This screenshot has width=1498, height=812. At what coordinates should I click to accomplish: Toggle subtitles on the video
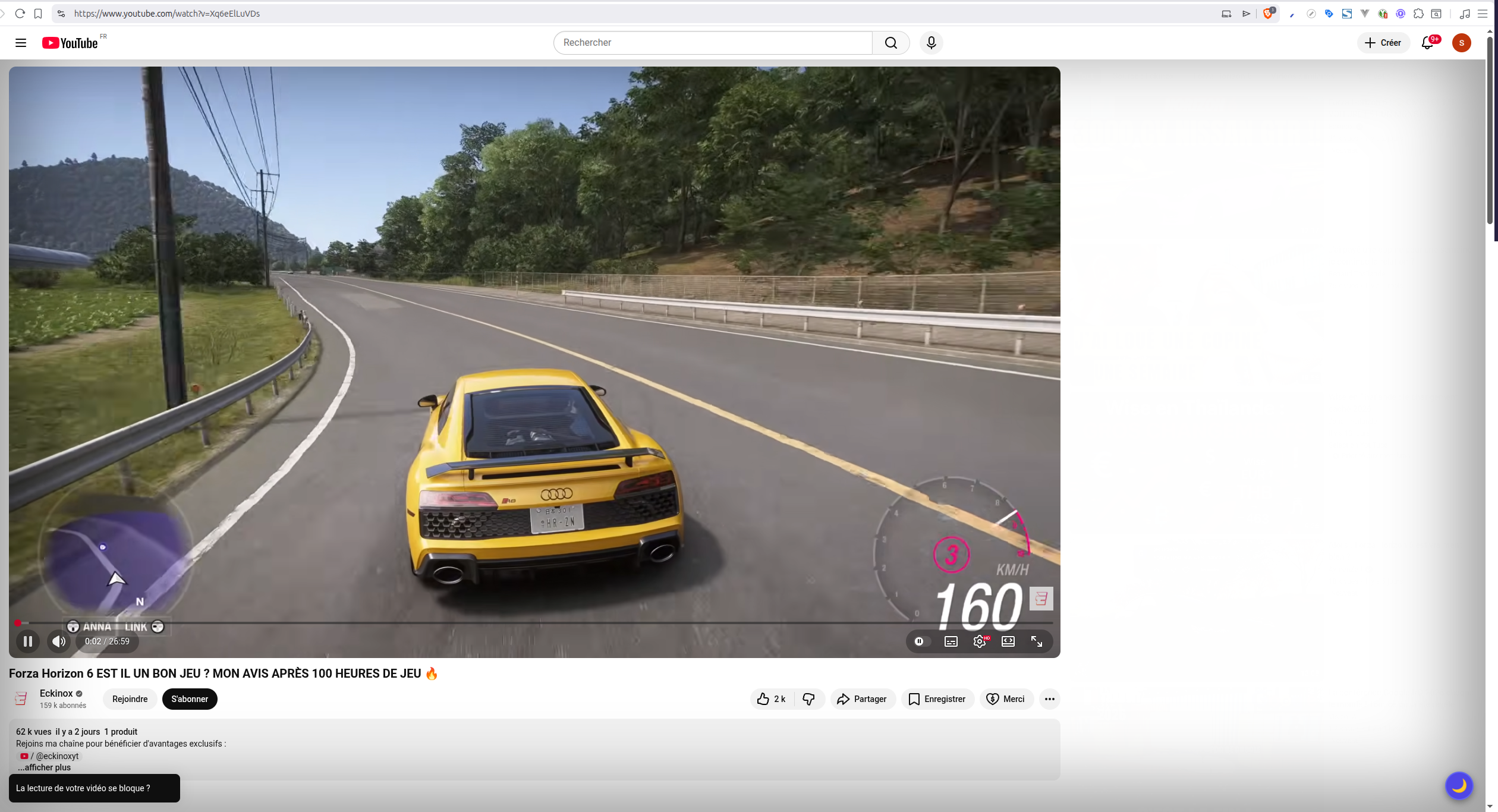pos(951,641)
